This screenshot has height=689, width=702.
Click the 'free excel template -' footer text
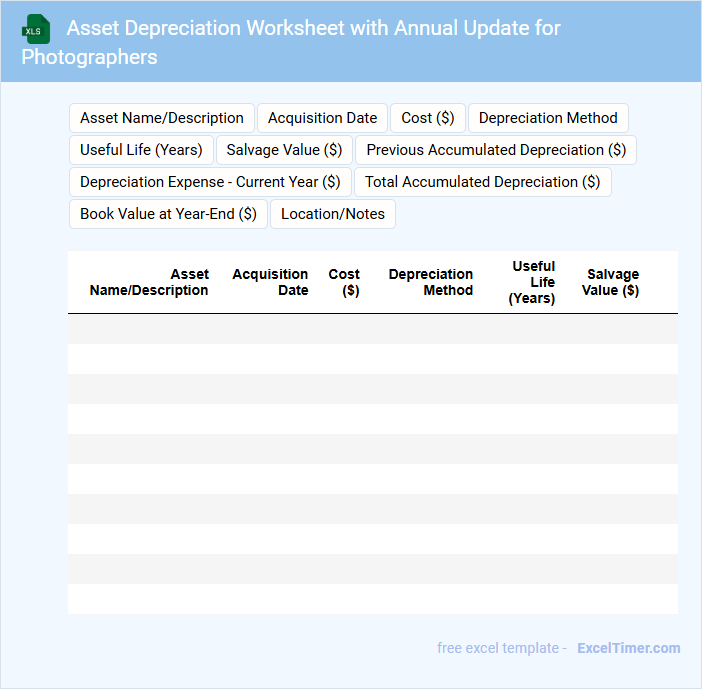(502, 648)
